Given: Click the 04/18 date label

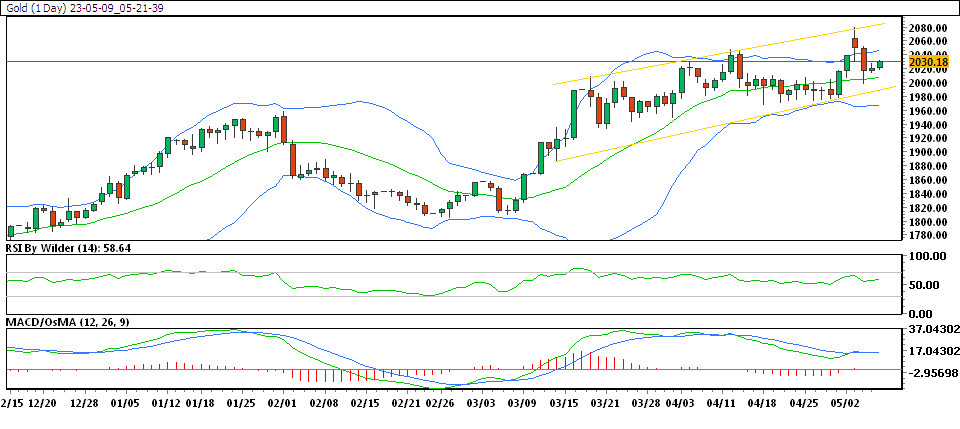Looking at the screenshot, I should pyautogui.click(x=763, y=405).
